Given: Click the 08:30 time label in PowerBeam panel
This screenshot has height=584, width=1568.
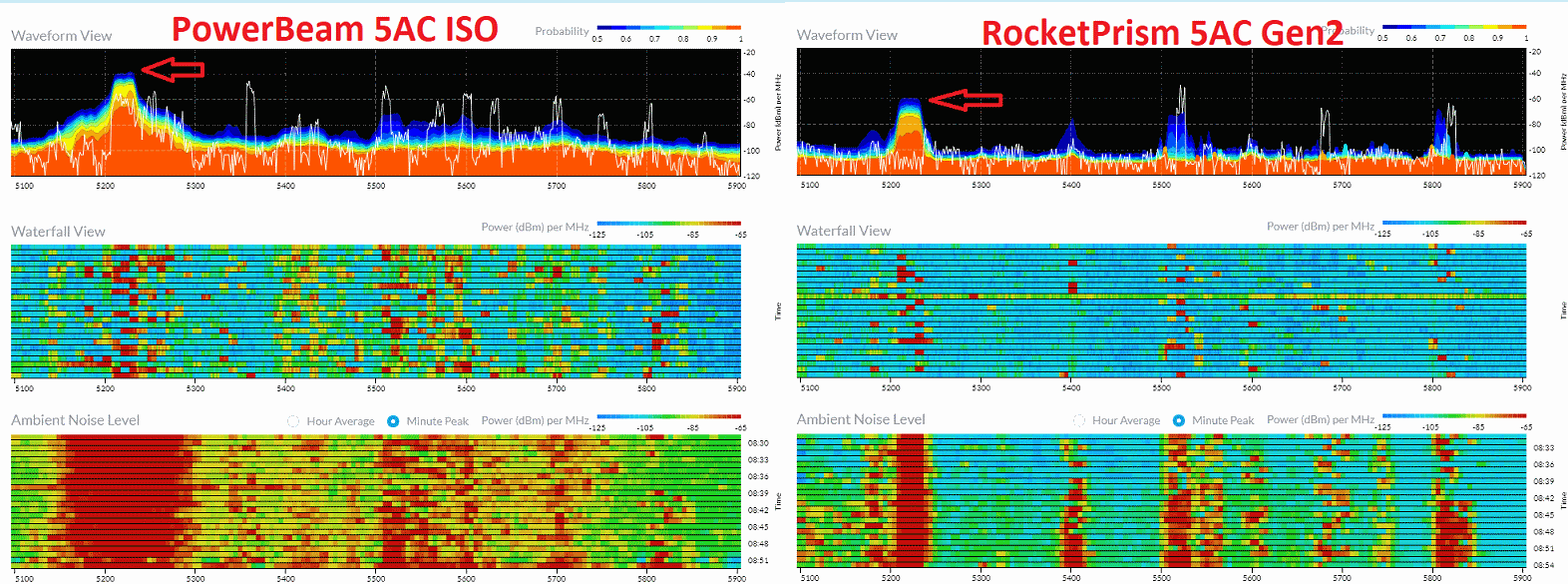Looking at the screenshot, I should pyautogui.click(x=758, y=443).
